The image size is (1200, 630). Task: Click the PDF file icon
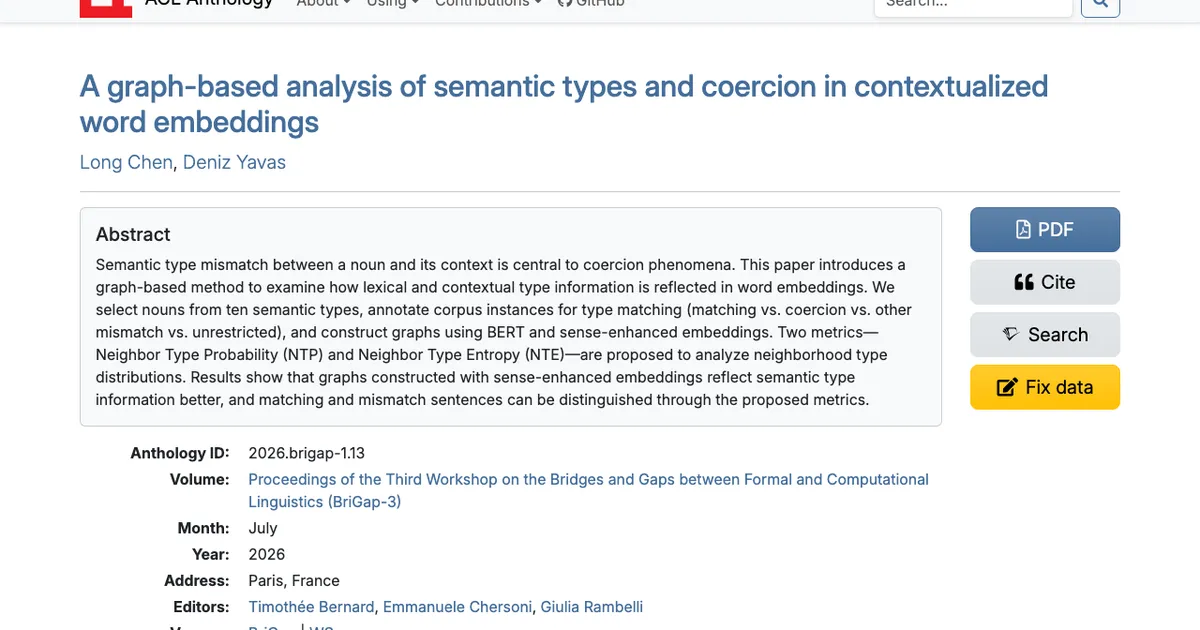point(1023,230)
